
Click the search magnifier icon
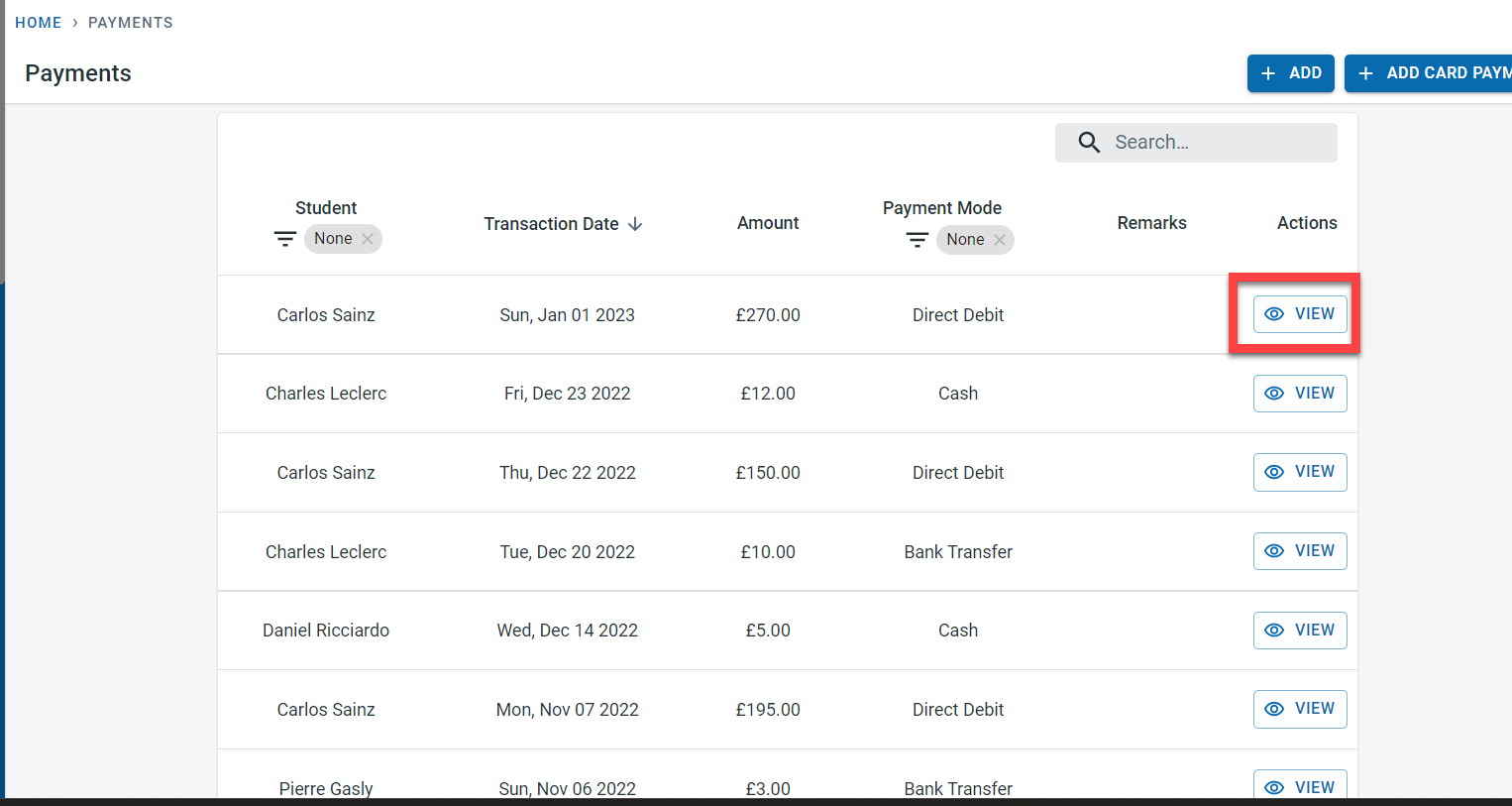tap(1089, 143)
